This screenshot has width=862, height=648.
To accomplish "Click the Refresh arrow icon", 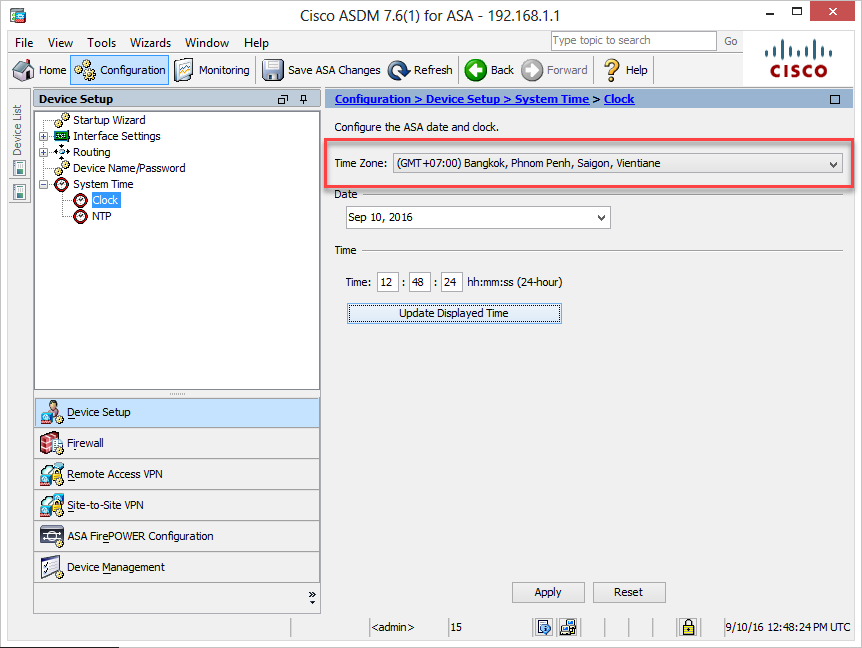I will (399, 70).
